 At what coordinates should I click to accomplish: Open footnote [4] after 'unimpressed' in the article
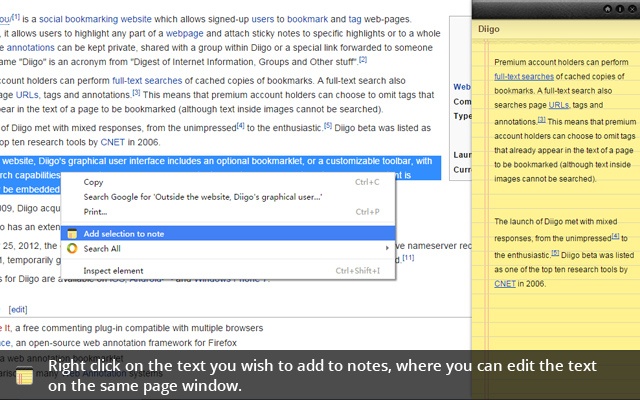click(x=240, y=126)
